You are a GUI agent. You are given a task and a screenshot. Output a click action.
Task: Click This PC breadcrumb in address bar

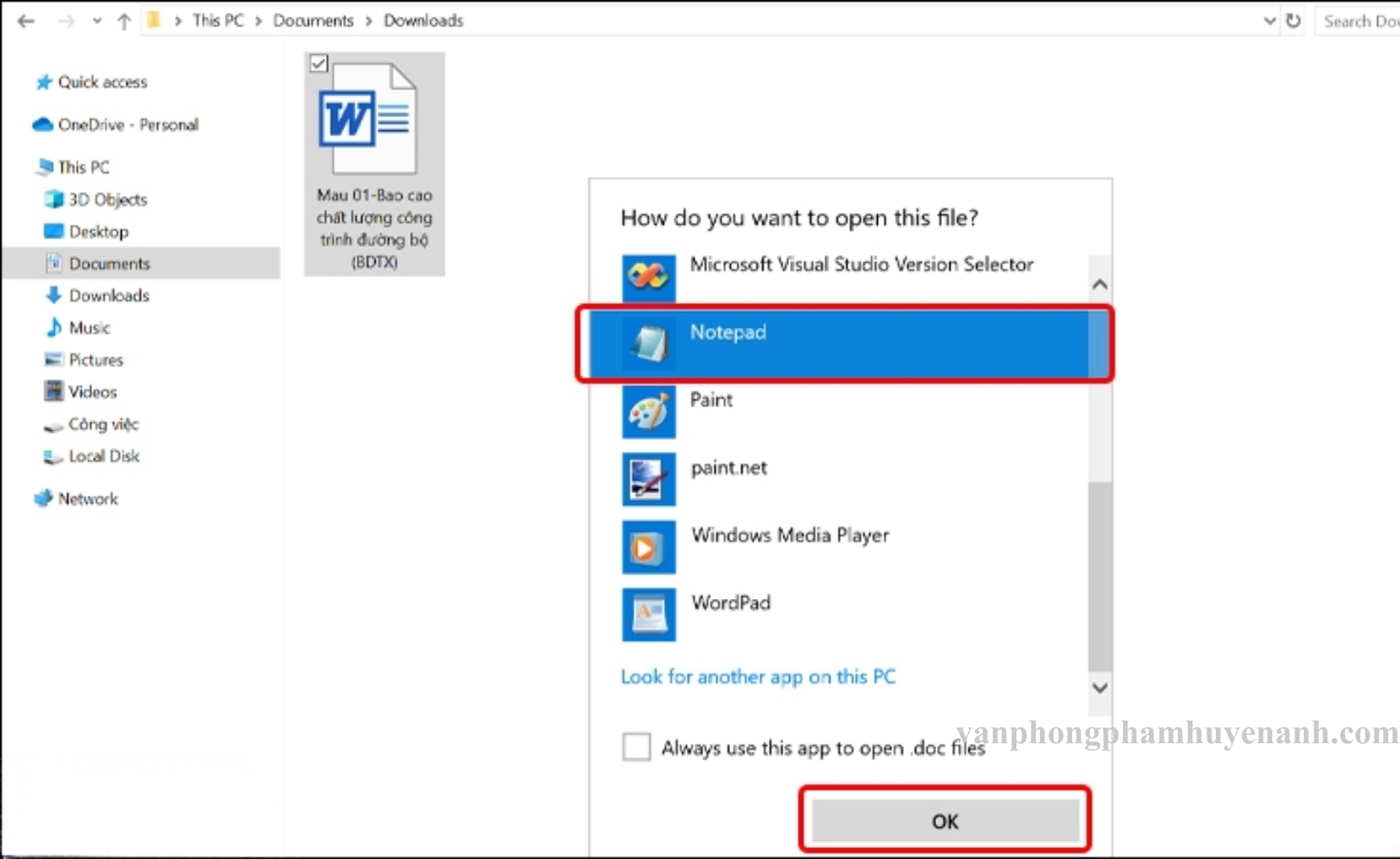(218, 20)
